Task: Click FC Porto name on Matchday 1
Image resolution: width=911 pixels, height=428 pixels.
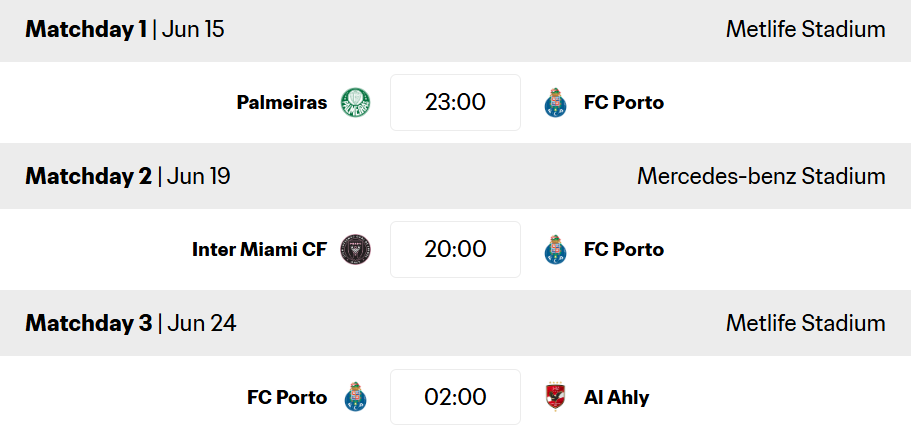Action: click(x=623, y=102)
